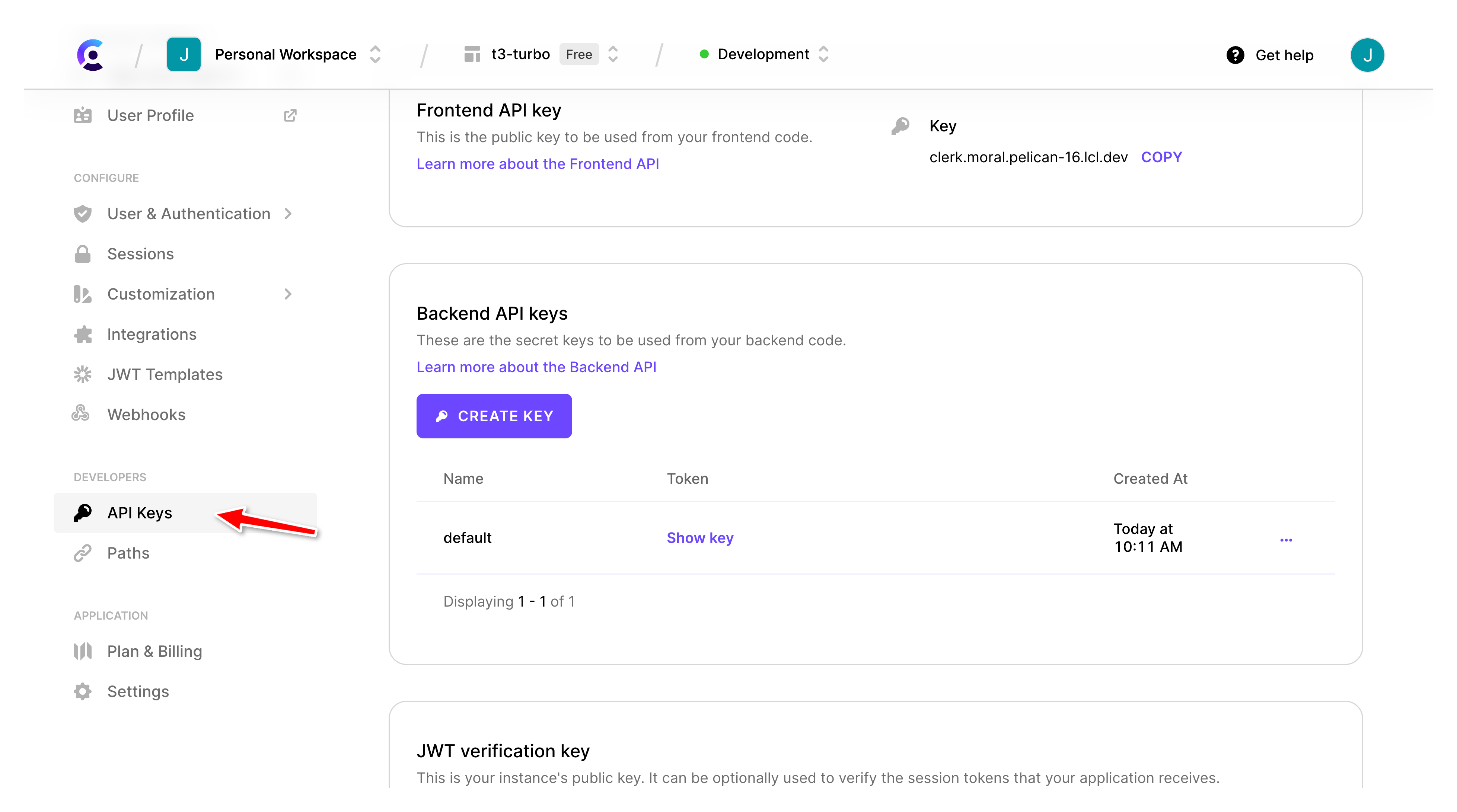Screen dimensions: 1457x812
Task: Open Integrations in the sidebar
Action: coord(152,334)
